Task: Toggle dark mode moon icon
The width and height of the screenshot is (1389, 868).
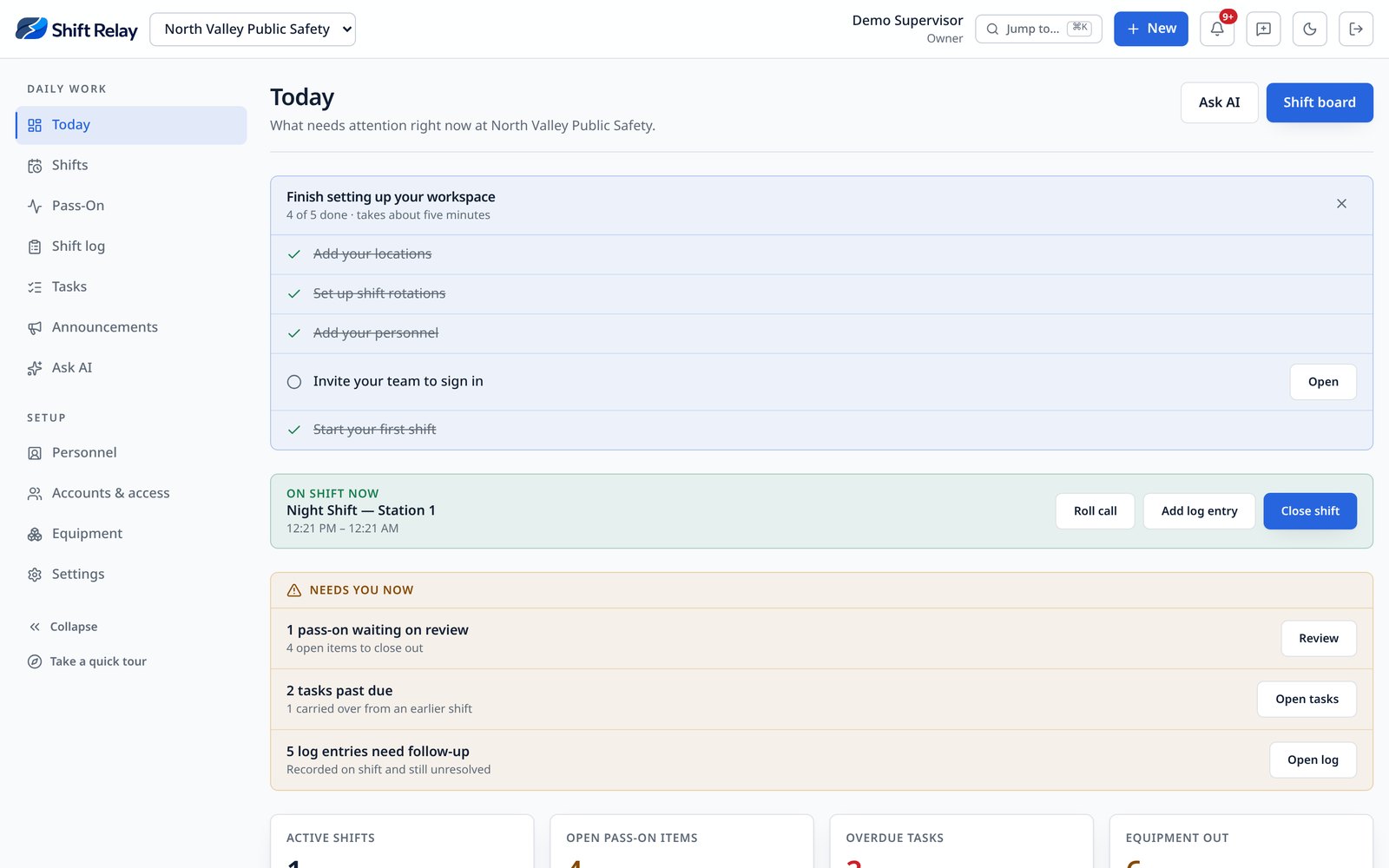Action: pos(1309,29)
